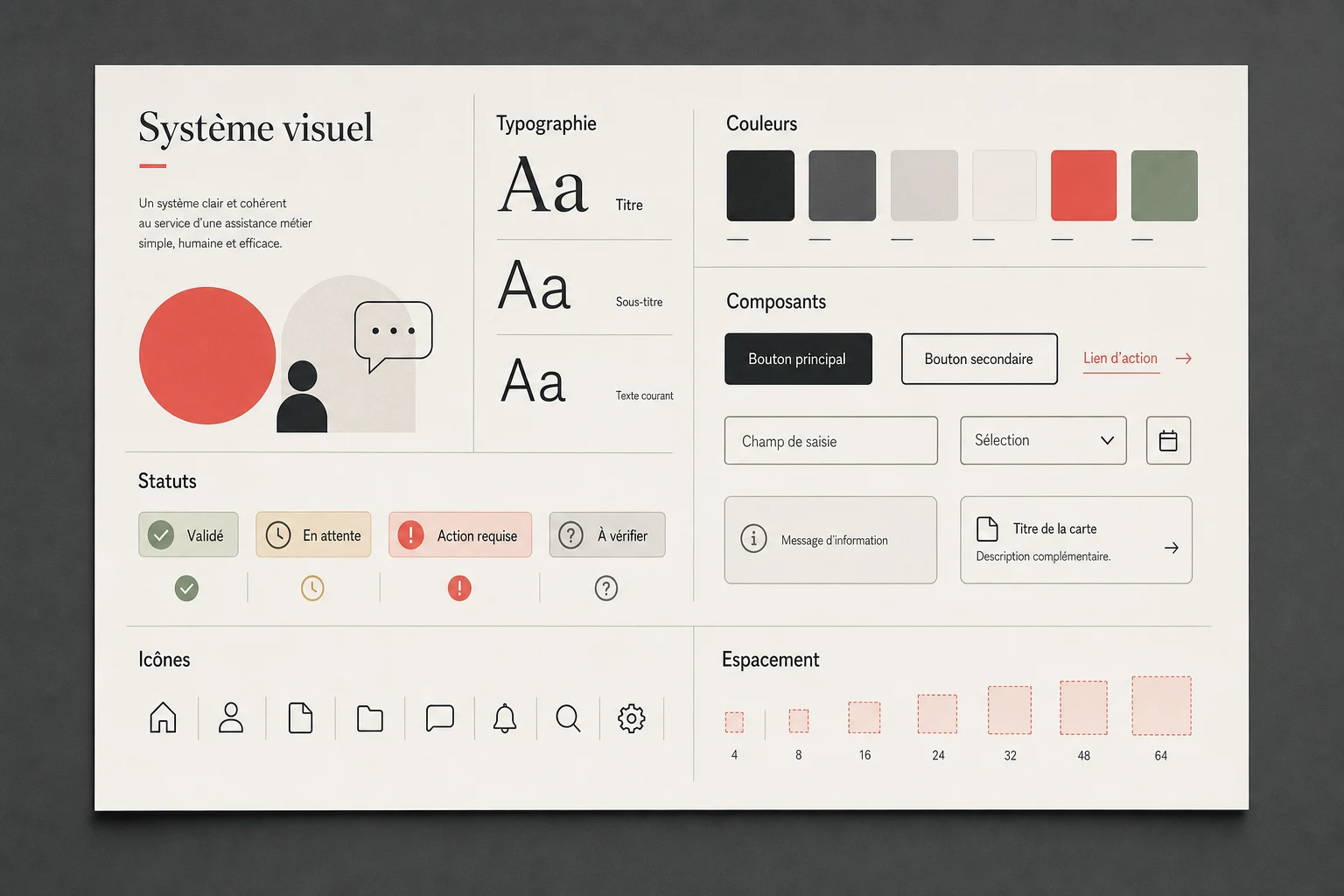Toggle the Validé status chip

(x=188, y=535)
